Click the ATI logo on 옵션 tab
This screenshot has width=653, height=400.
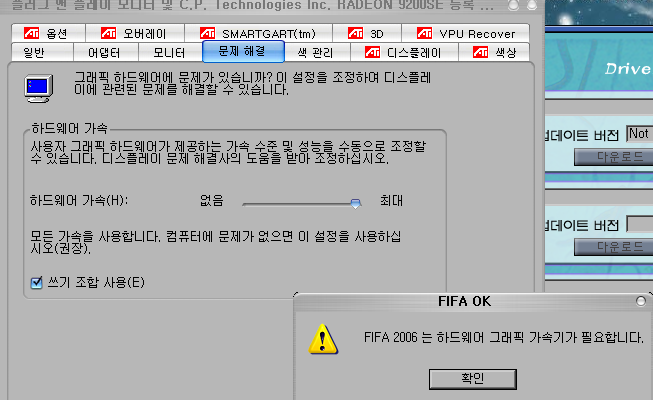pos(32,33)
